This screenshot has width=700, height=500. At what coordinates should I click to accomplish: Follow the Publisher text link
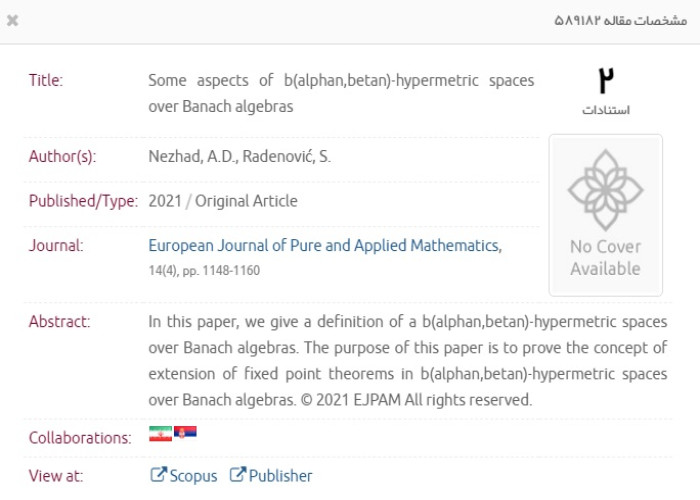coord(280,476)
